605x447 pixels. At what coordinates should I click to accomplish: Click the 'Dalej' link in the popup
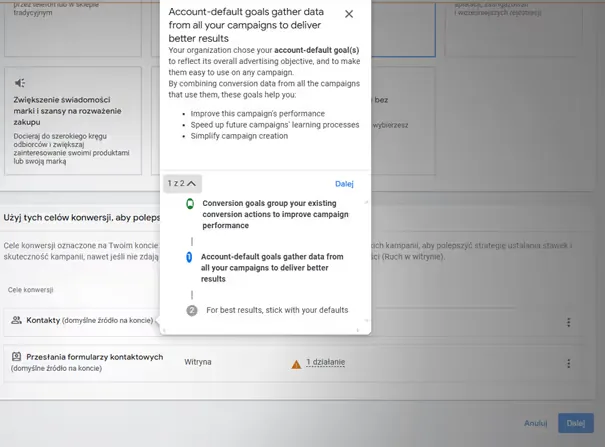[344, 184]
